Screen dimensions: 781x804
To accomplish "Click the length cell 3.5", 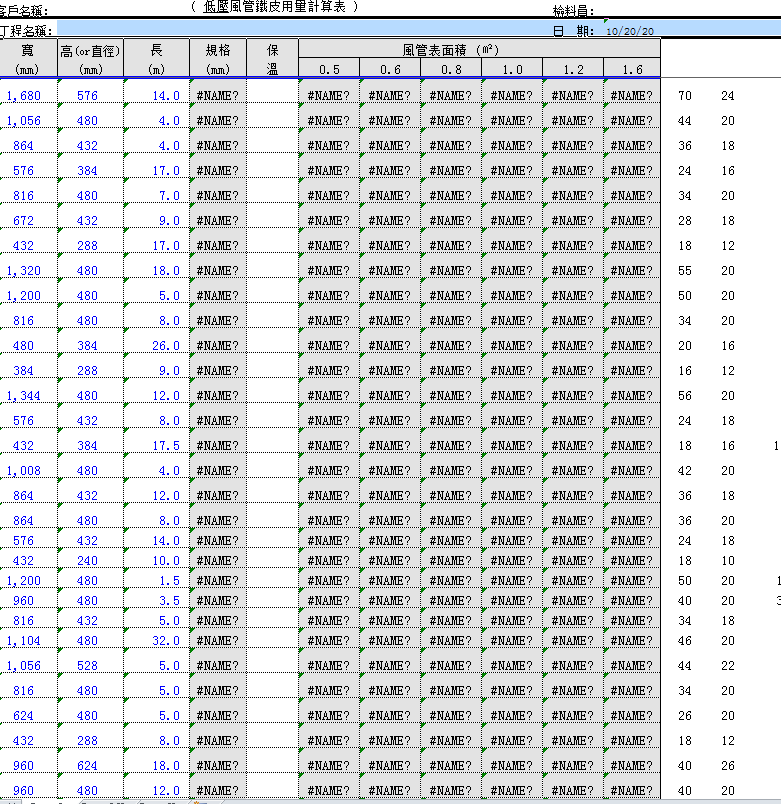I will pos(156,597).
